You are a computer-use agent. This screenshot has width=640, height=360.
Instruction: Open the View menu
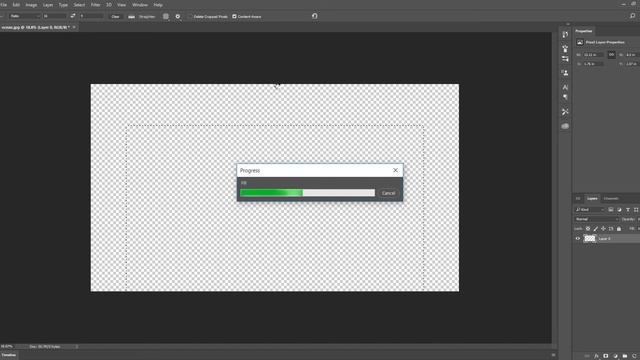click(122, 5)
